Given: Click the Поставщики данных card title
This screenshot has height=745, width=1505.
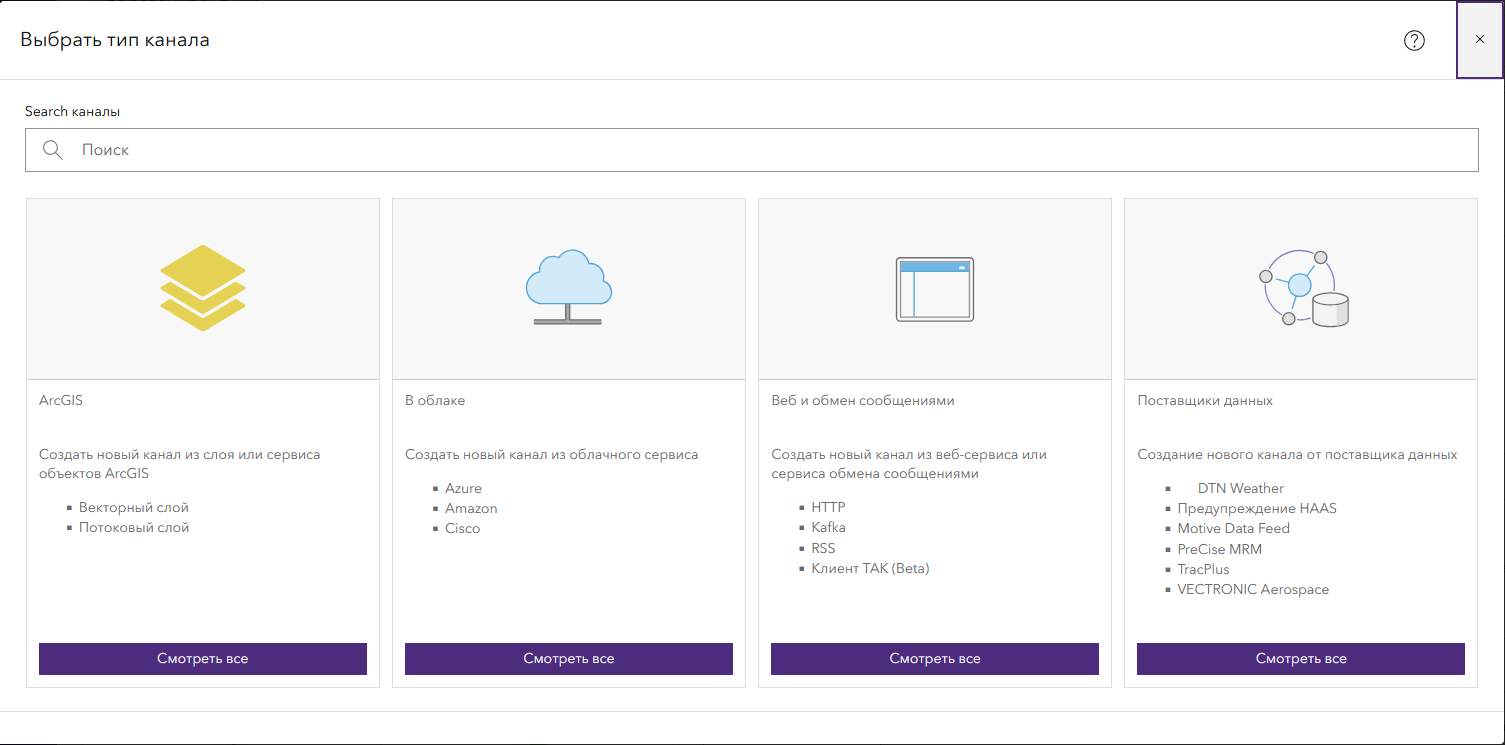Looking at the screenshot, I should (1205, 400).
